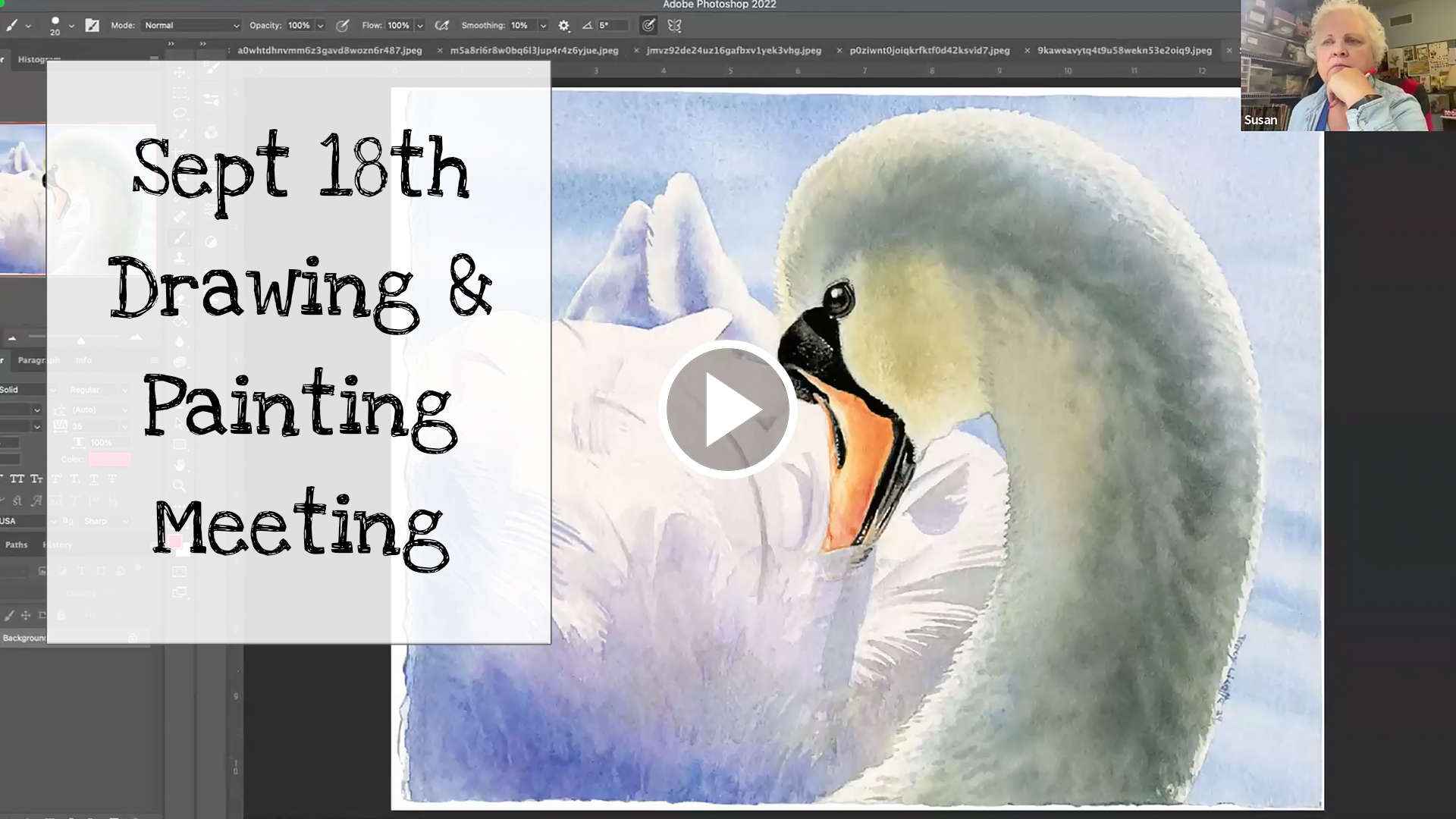Click the navigator zoom slider handle
Viewport: 1456px width, 819px height.
tap(81, 340)
